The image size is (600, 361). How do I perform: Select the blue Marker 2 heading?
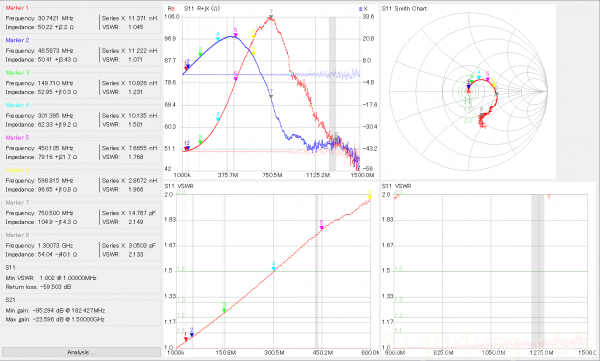(17, 40)
